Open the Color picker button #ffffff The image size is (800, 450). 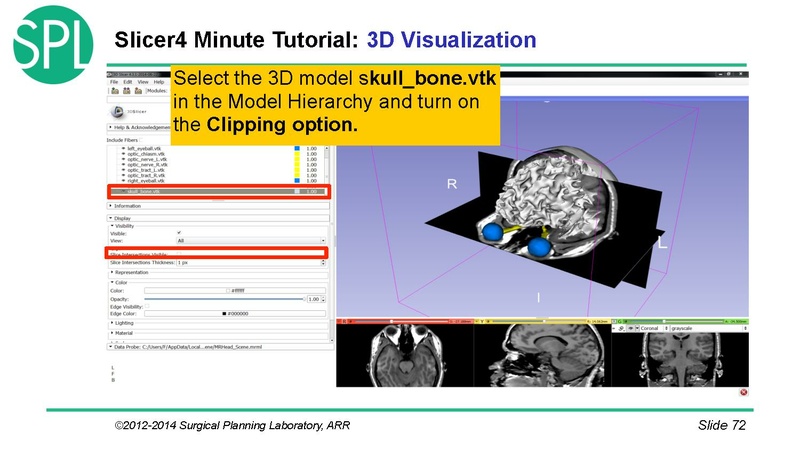[x=235, y=290]
